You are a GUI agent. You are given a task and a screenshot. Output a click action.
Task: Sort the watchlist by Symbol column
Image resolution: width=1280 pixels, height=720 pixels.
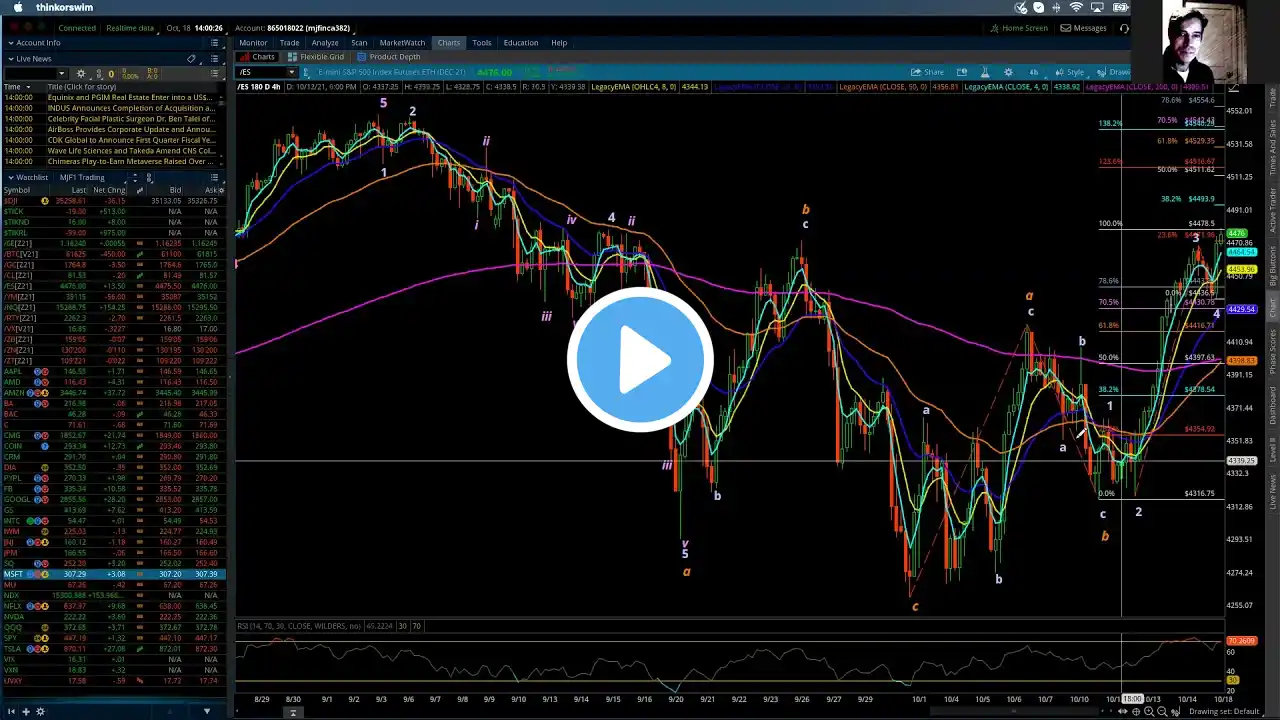17,190
